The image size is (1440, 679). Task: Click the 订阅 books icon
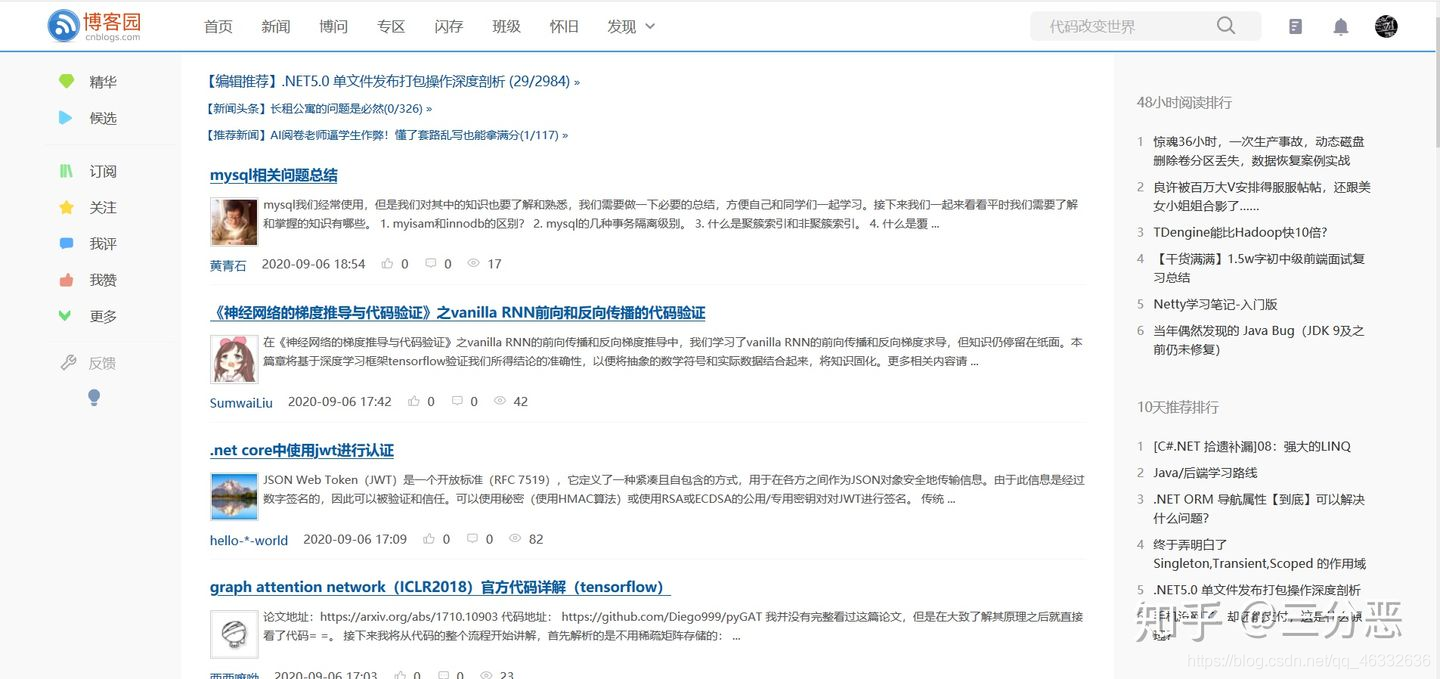pos(66,171)
